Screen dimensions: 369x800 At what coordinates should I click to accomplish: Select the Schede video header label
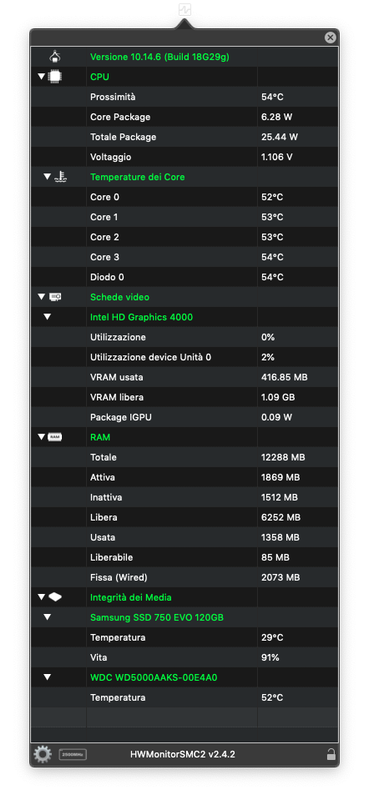[x=120, y=297]
